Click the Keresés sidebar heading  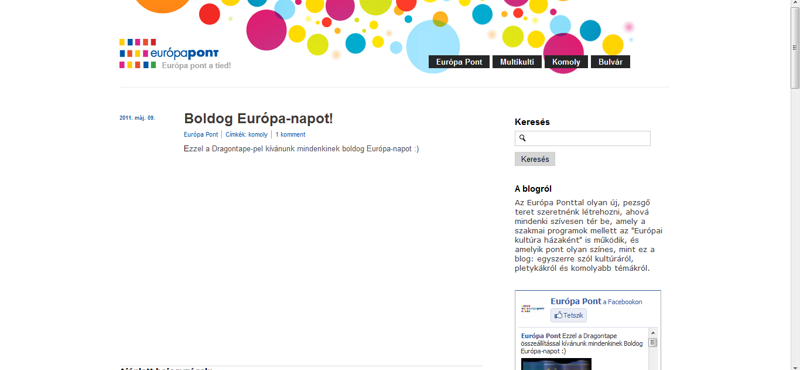tap(532, 122)
